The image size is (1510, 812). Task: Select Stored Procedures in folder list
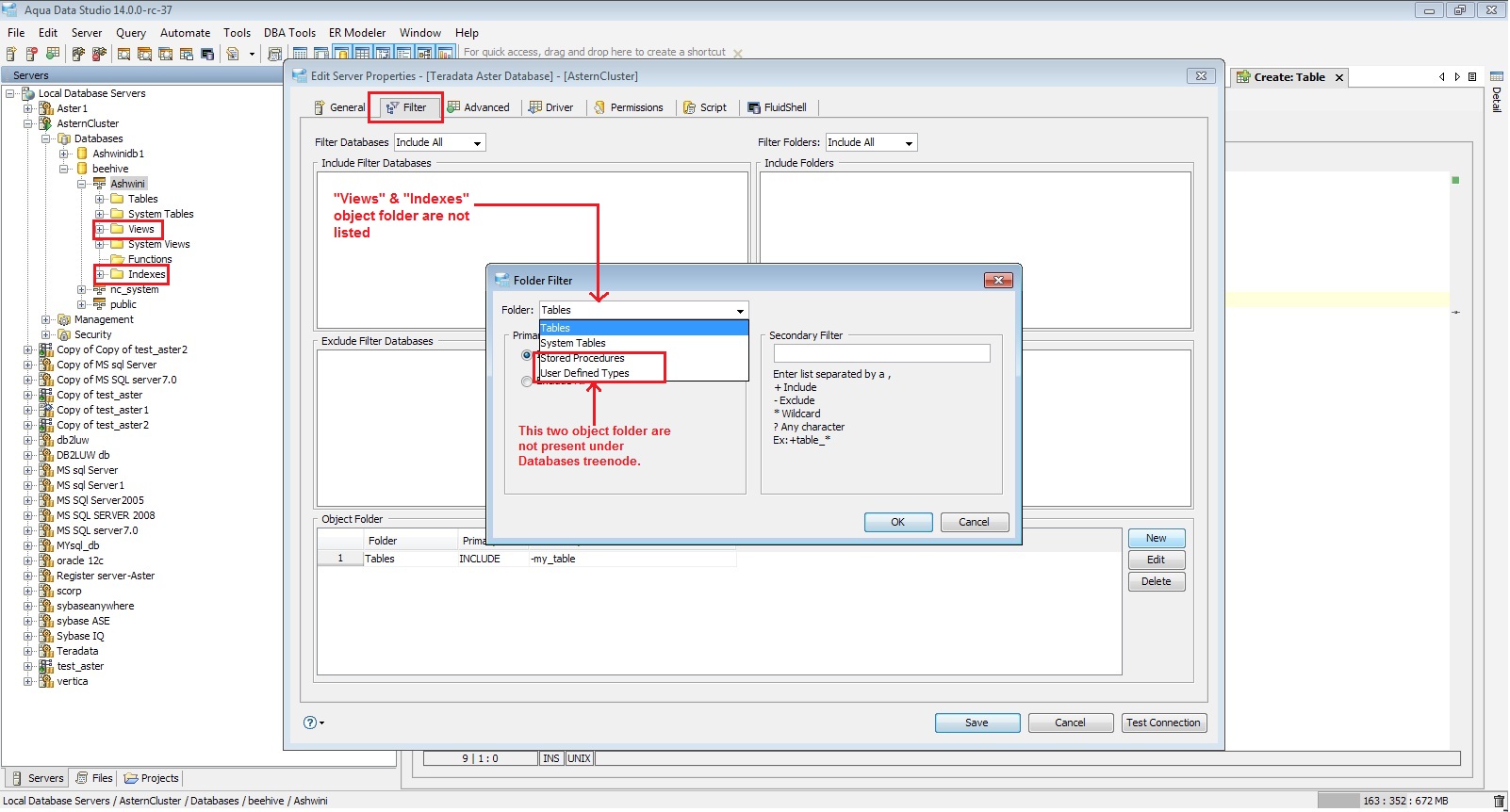(x=644, y=358)
